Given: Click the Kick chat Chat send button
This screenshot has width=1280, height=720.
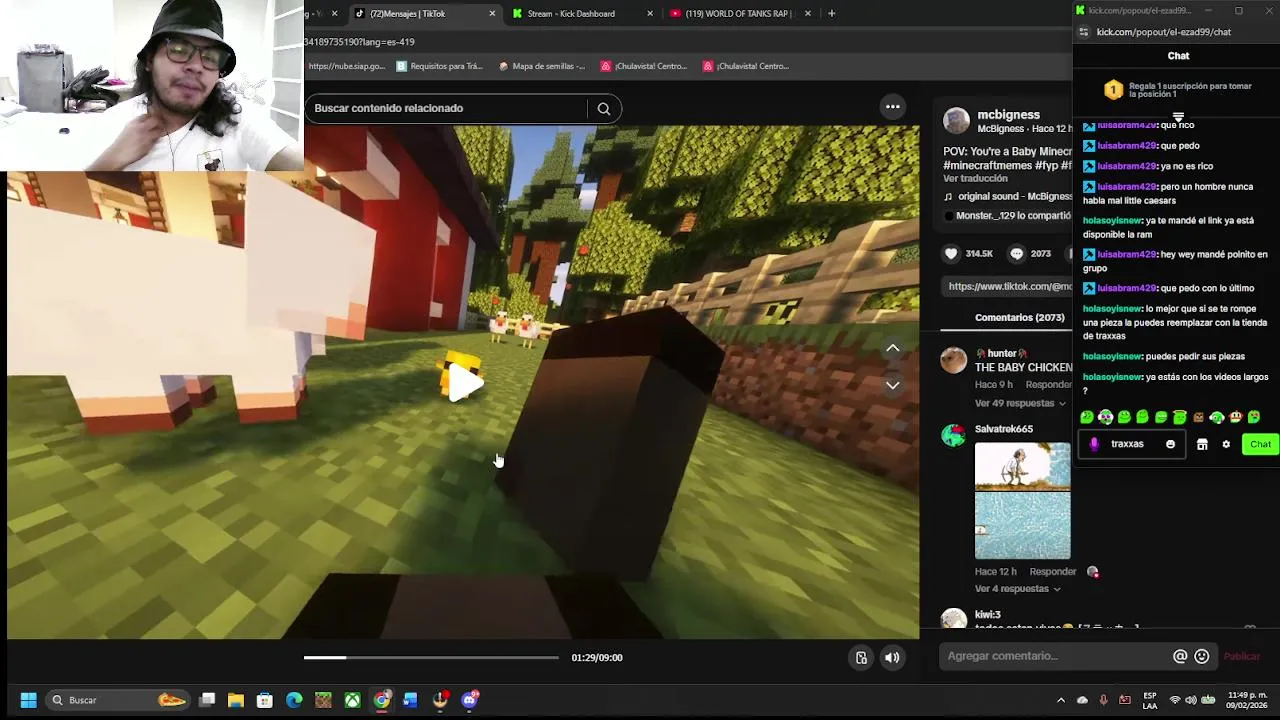Looking at the screenshot, I should [1260, 445].
